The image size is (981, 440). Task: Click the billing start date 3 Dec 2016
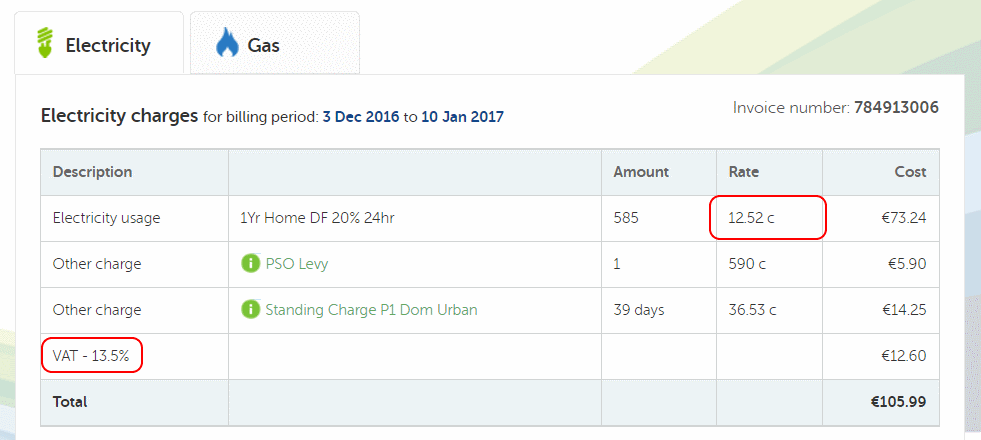360,116
